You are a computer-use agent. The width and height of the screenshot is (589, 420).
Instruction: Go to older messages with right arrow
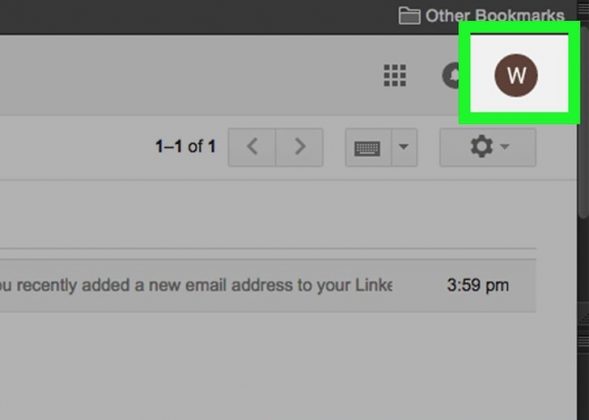click(x=299, y=147)
